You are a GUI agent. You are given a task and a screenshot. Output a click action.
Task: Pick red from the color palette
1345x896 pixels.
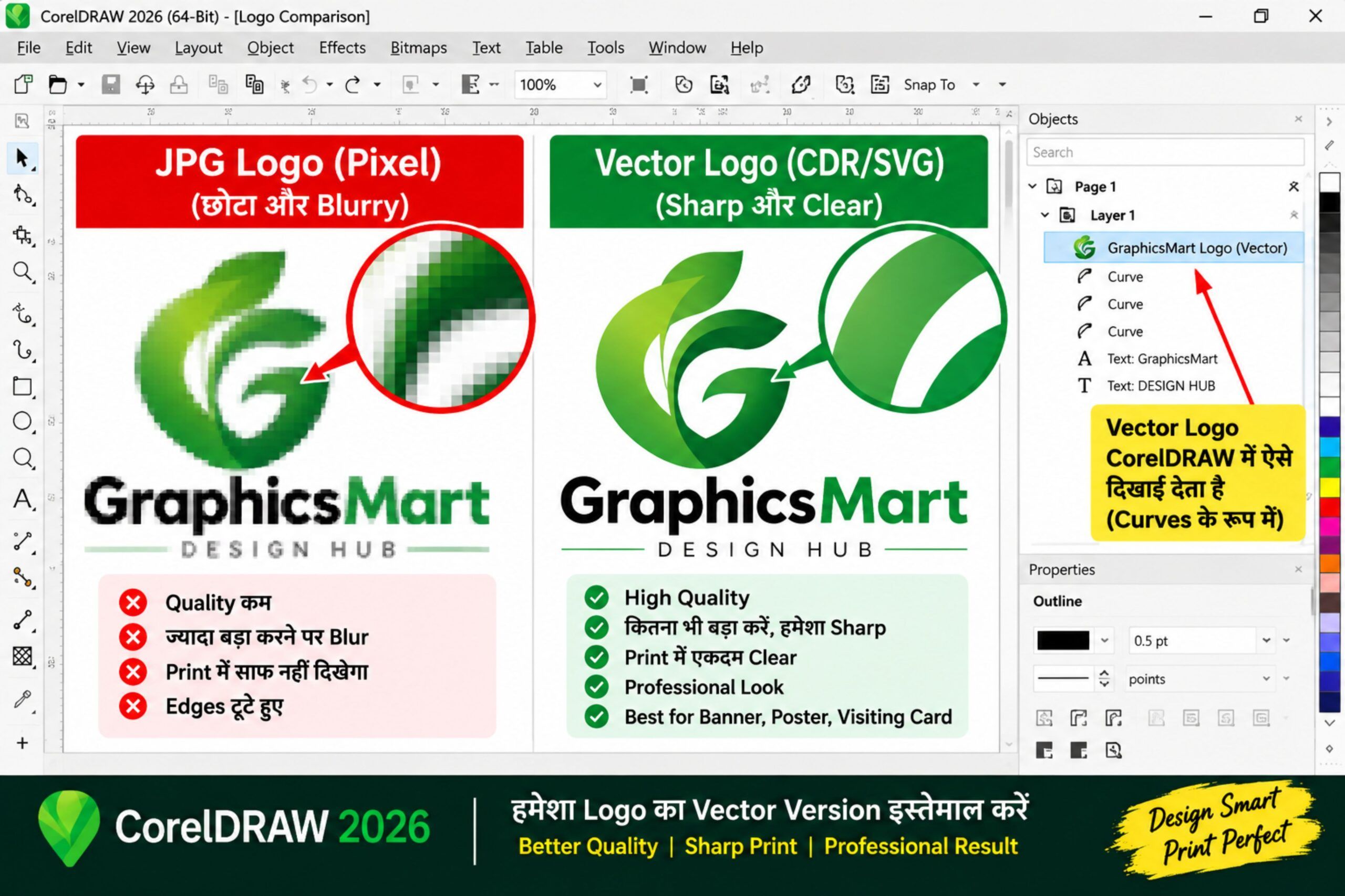pyautogui.click(x=1330, y=507)
